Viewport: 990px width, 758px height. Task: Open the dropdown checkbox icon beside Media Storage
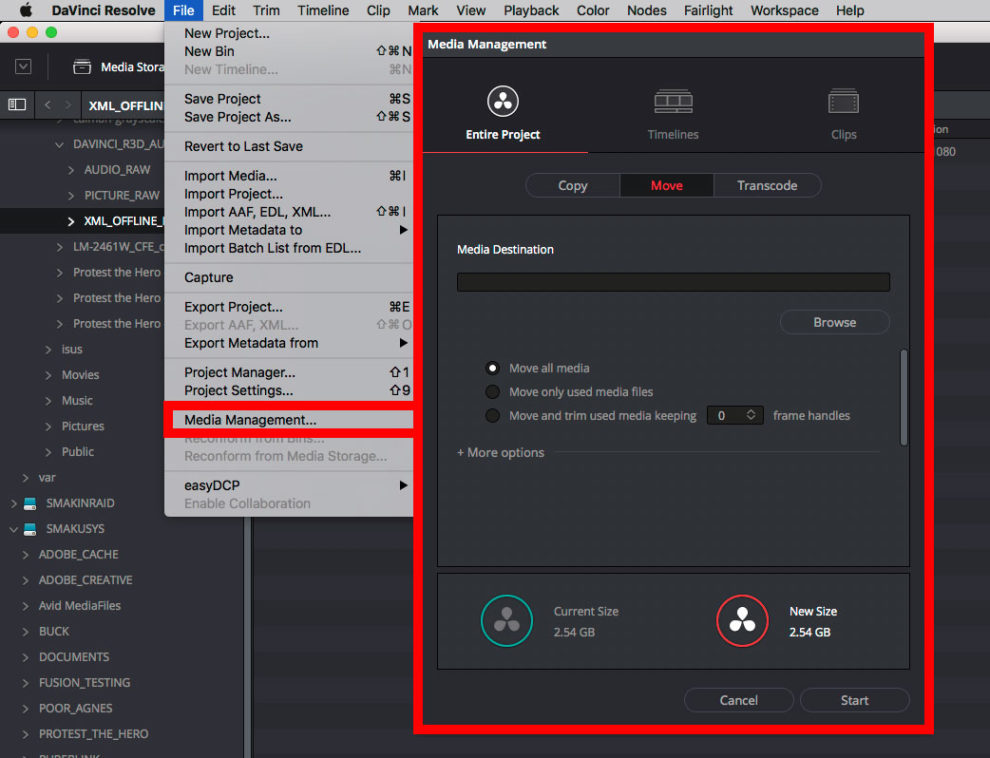pos(23,66)
